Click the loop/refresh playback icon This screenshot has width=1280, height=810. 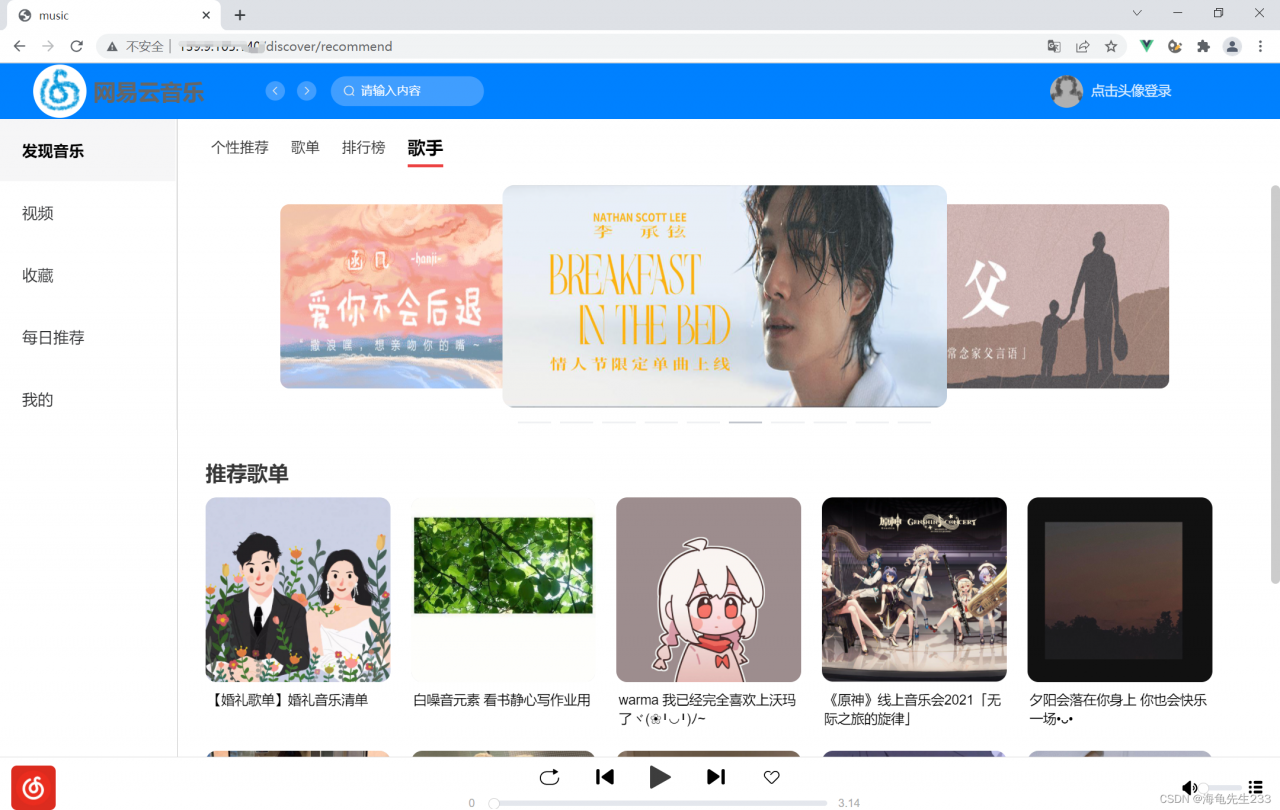tap(549, 777)
